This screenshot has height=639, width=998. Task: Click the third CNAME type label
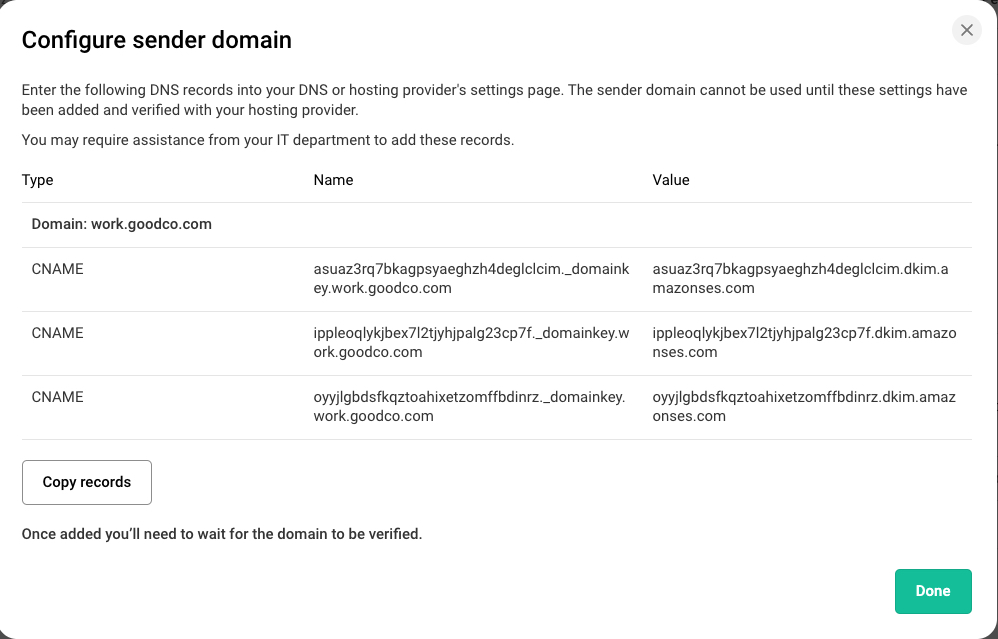pyautogui.click(x=57, y=397)
